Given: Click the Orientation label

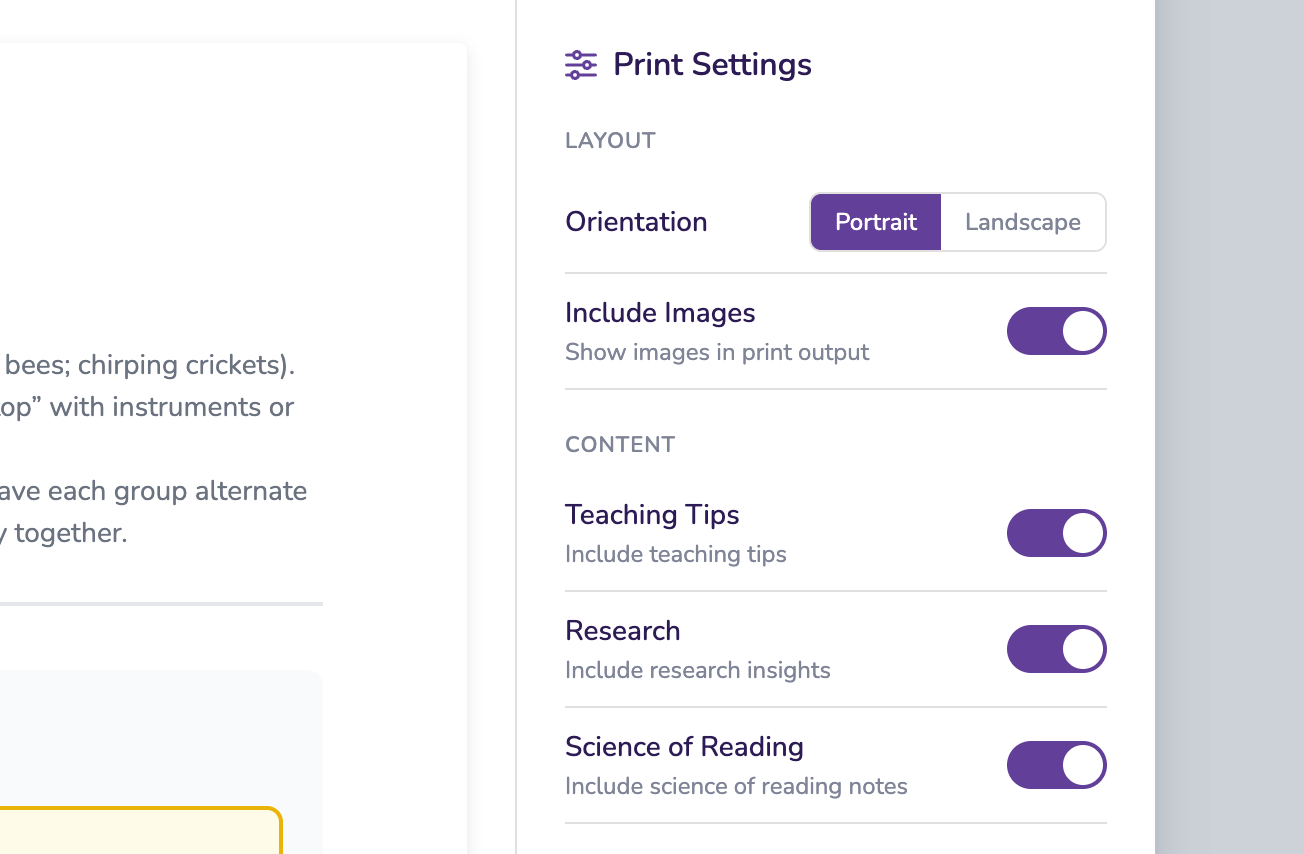Looking at the screenshot, I should click(x=636, y=222).
